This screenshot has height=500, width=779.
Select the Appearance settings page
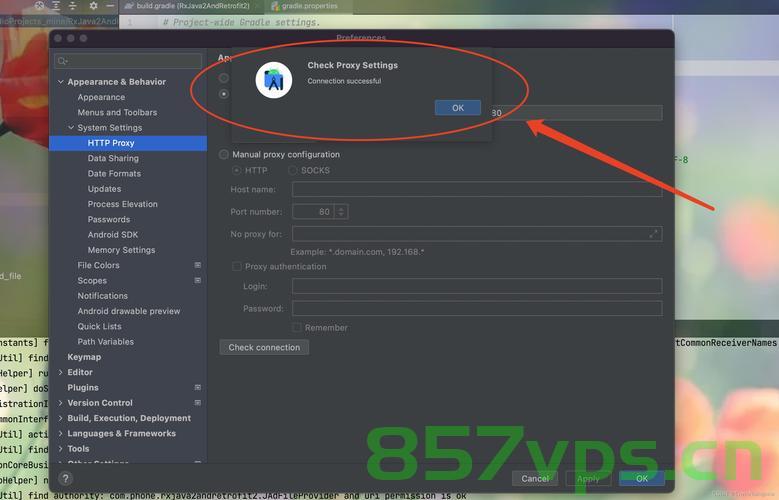point(101,97)
